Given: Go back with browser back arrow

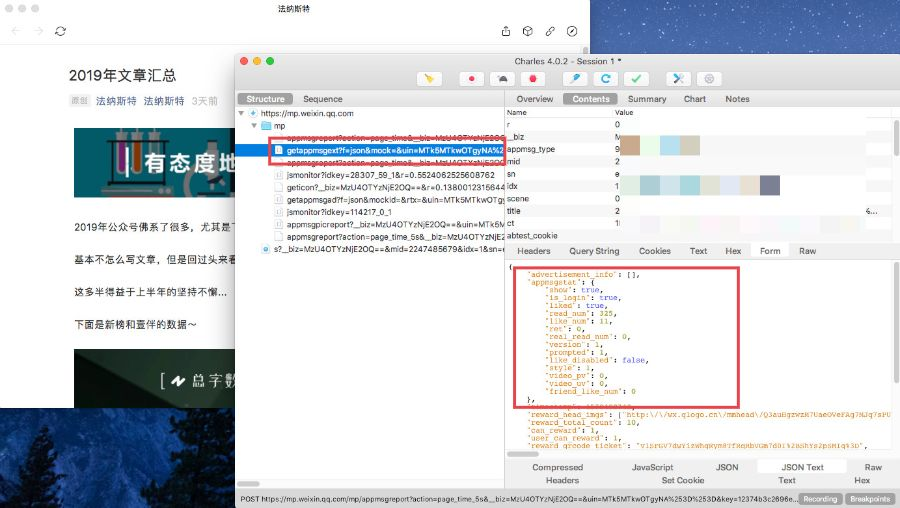Looking at the screenshot, I should tap(16, 31).
